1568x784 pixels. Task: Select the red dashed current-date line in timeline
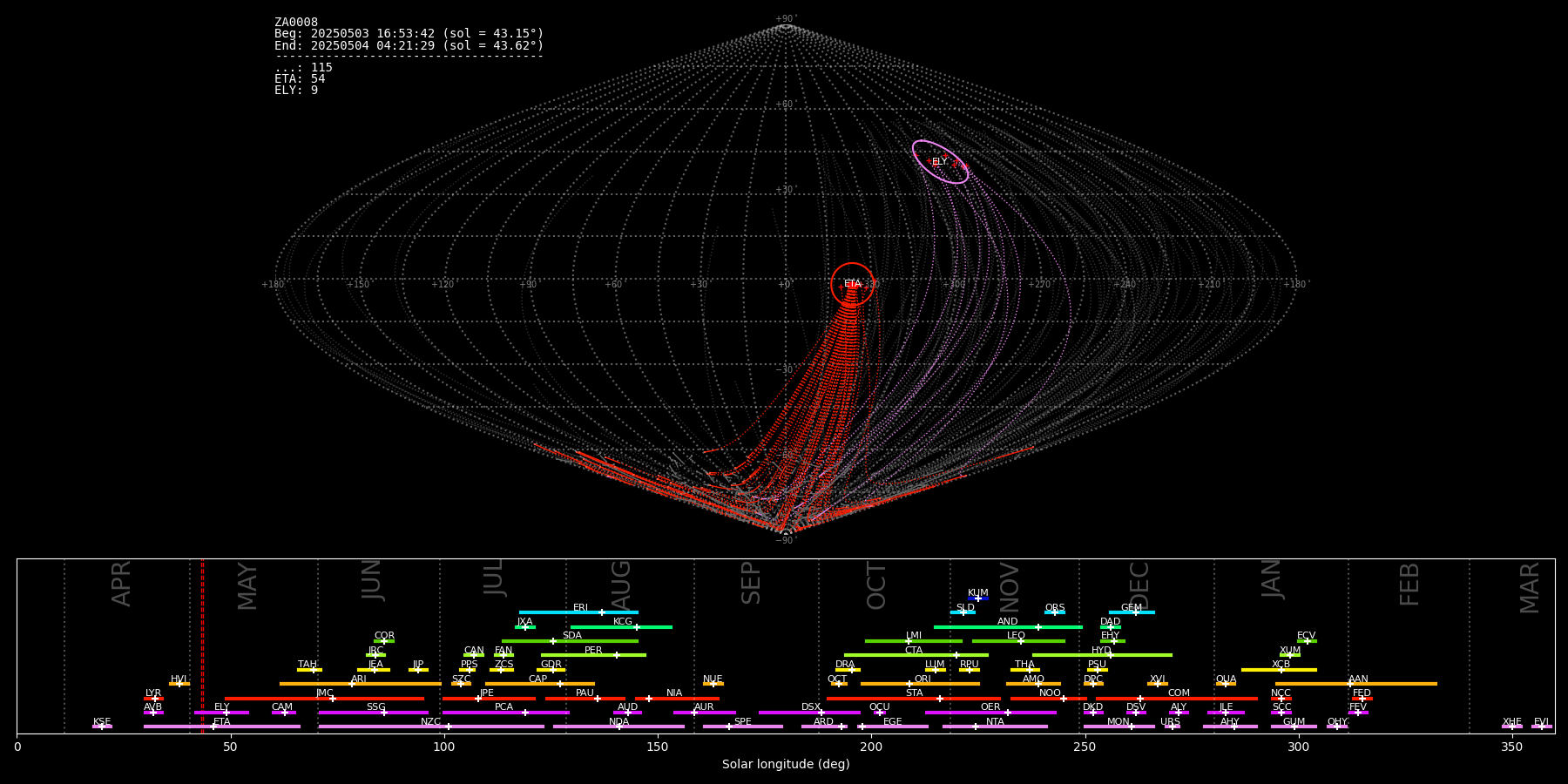tap(202, 645)
